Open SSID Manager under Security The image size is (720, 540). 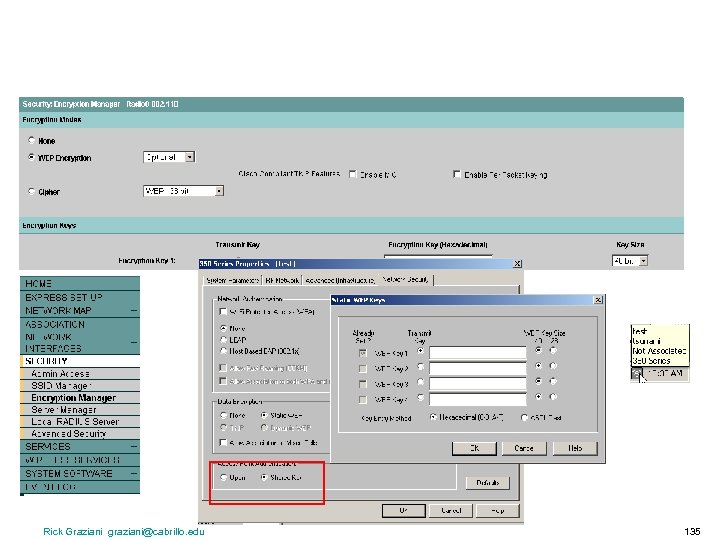pos(80,386)
